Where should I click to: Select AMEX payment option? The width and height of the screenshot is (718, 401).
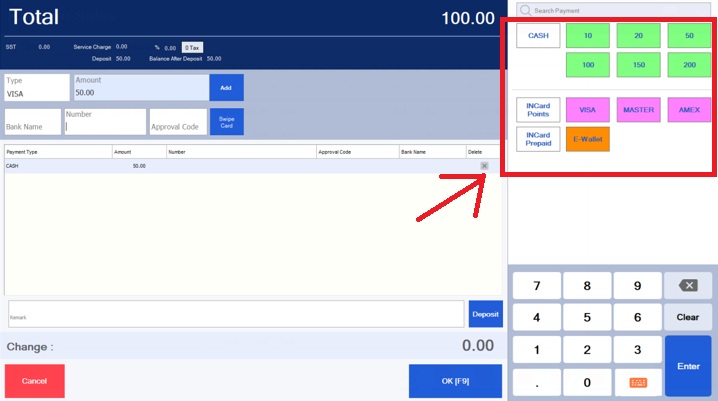pyautogui.click(x=687, y=109)
